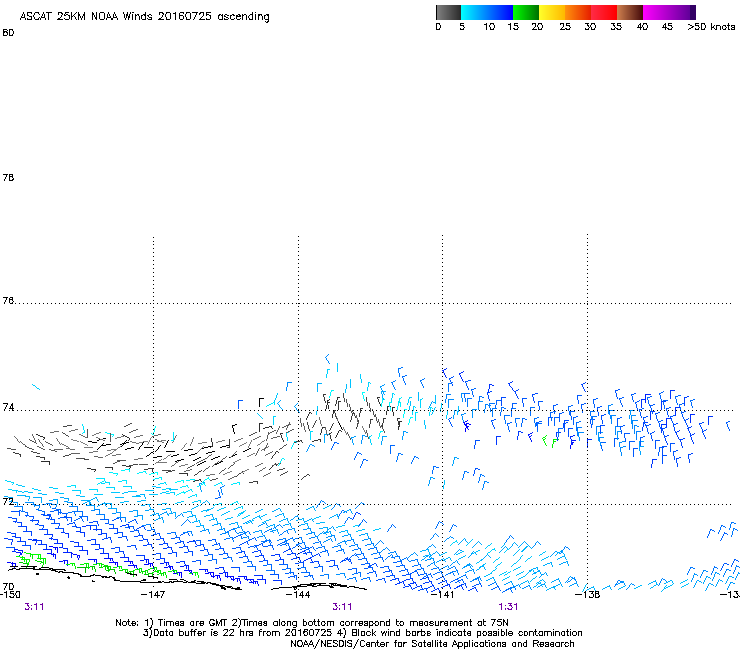
Task: Click the title 'ASCAT 25KM NOAA Winds 20160725 ascending'
Action: coord(144,17)
